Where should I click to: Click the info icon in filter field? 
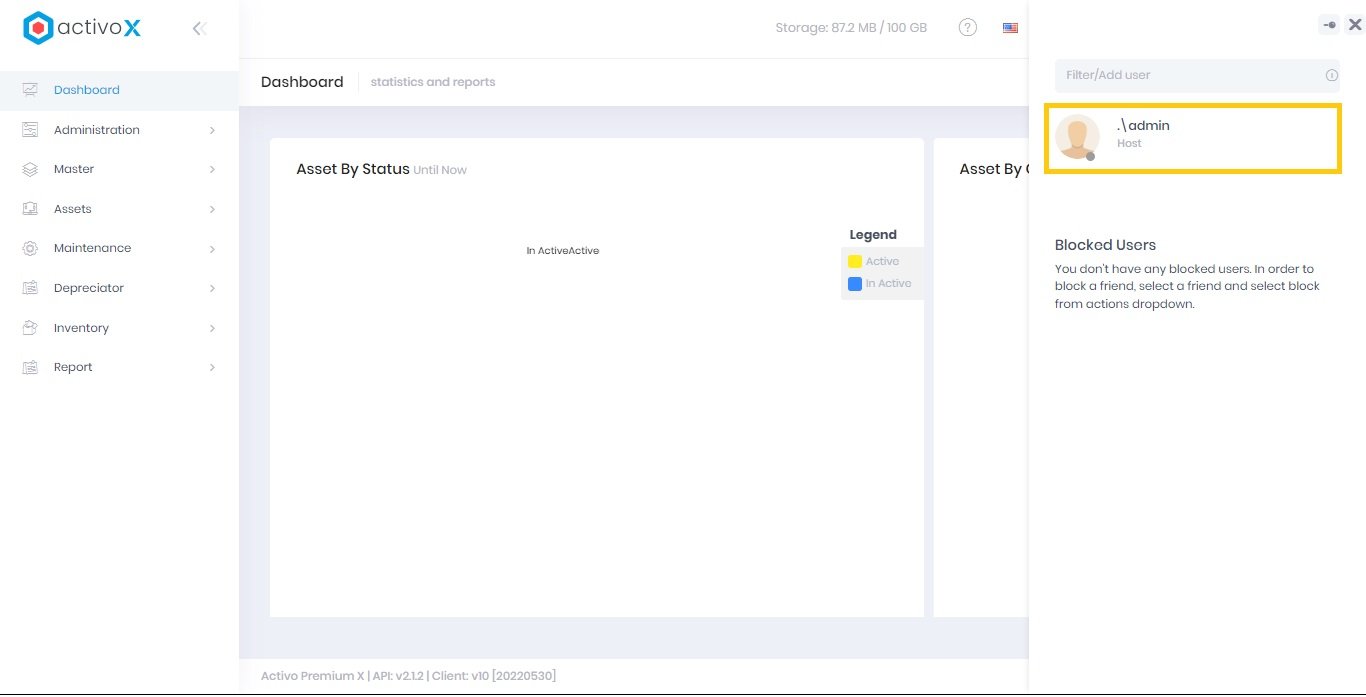click(x=1331, y=75)
